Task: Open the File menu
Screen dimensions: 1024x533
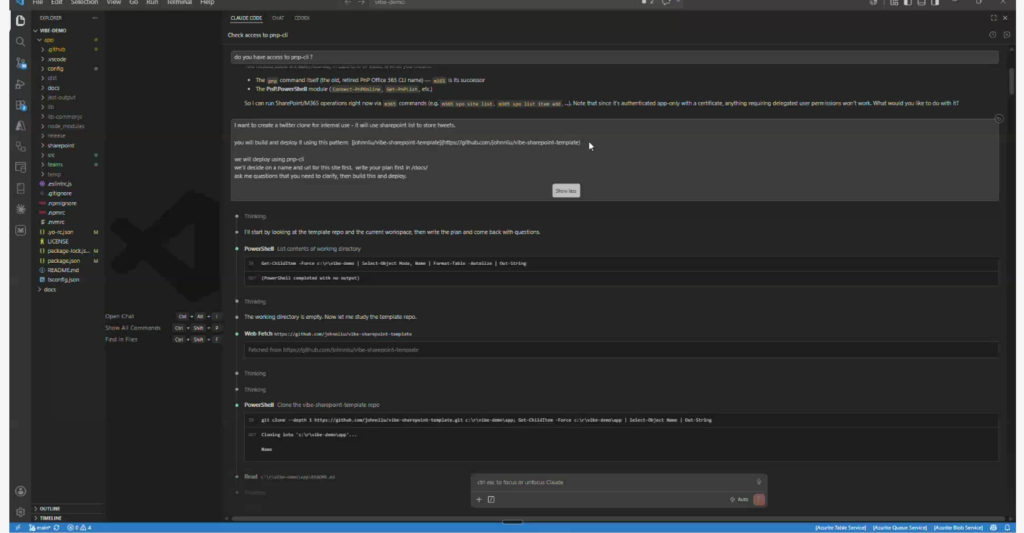Action: coord(38,3)
